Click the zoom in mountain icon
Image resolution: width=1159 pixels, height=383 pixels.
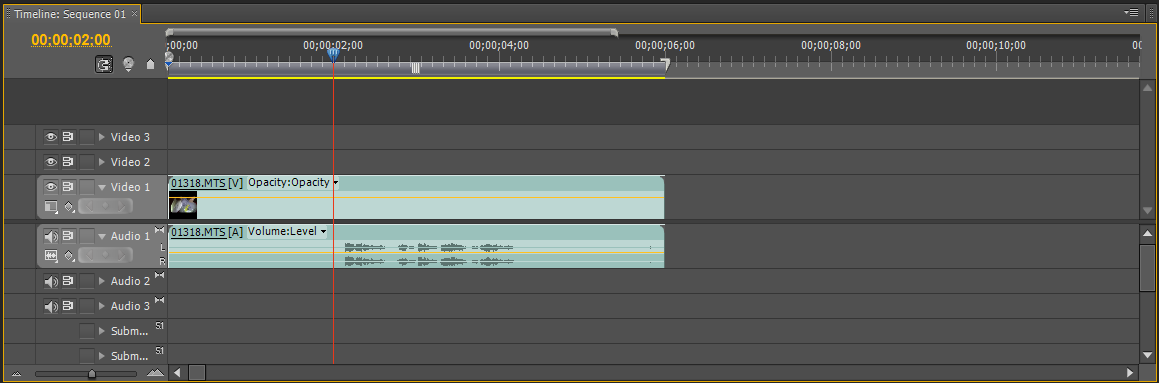click(155, 373)
